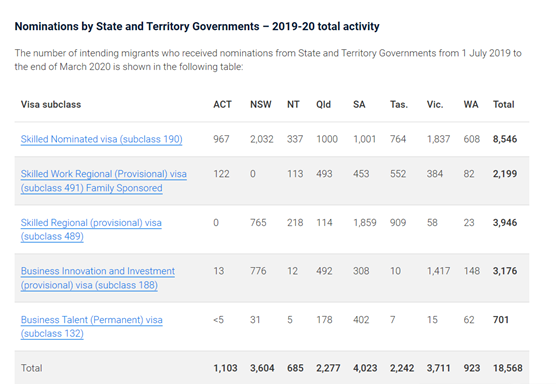Click the page heading Nominations by State and Territory
This screenshot has width=558, height=386.
pos(197,26)
